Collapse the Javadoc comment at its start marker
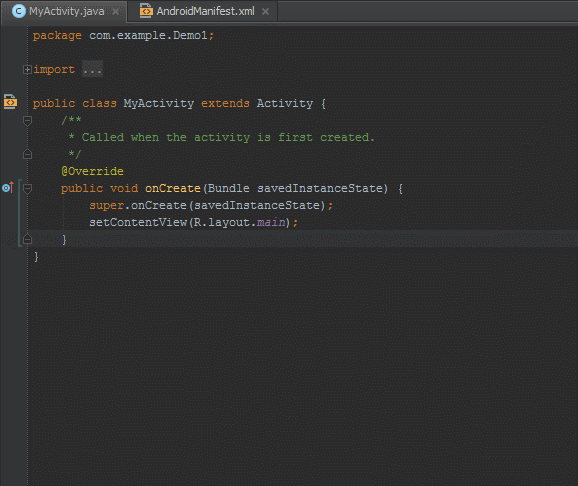 click(x=27, y=121)
